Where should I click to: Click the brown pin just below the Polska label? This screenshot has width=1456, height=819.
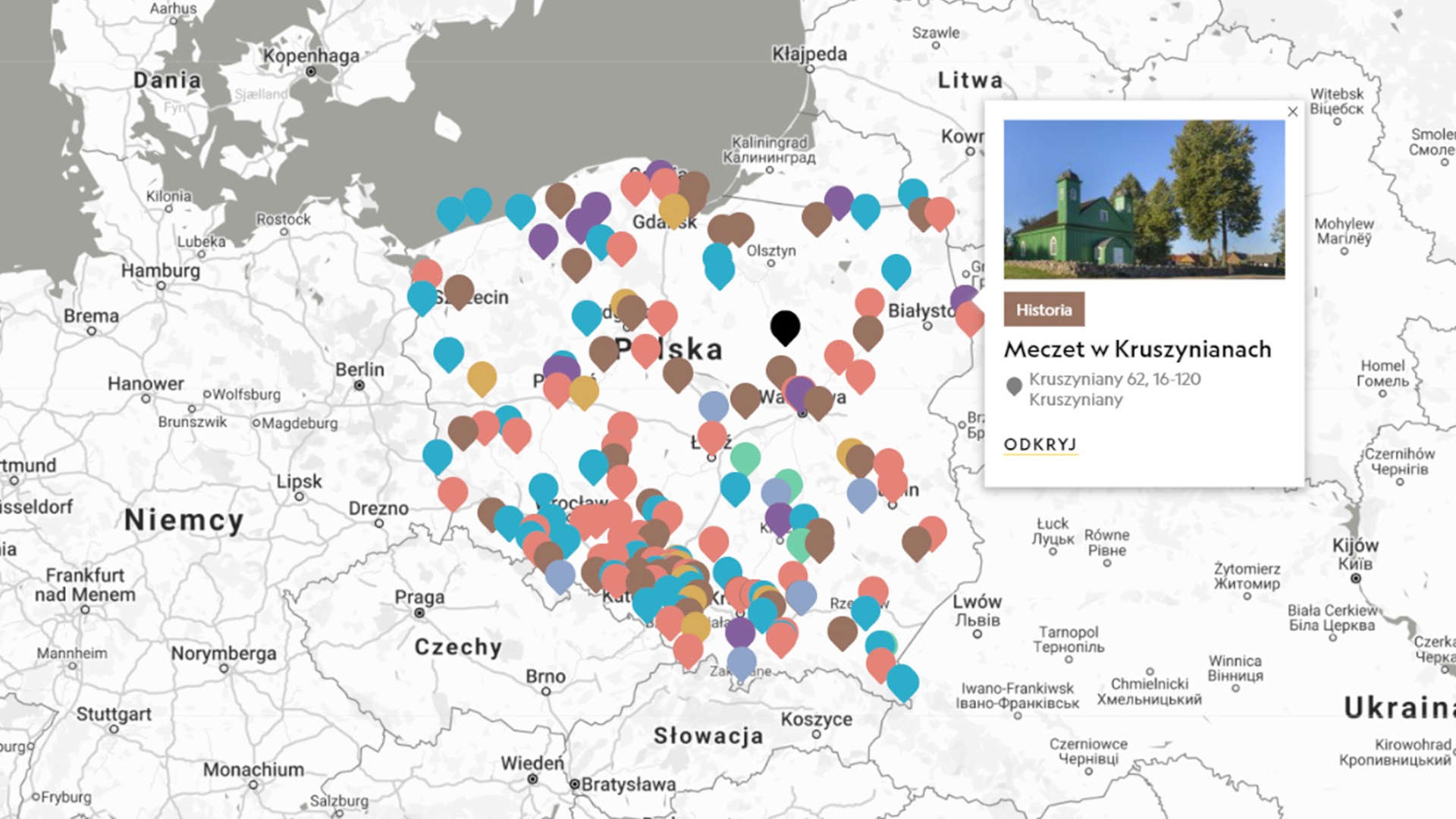tap(677, 372)
